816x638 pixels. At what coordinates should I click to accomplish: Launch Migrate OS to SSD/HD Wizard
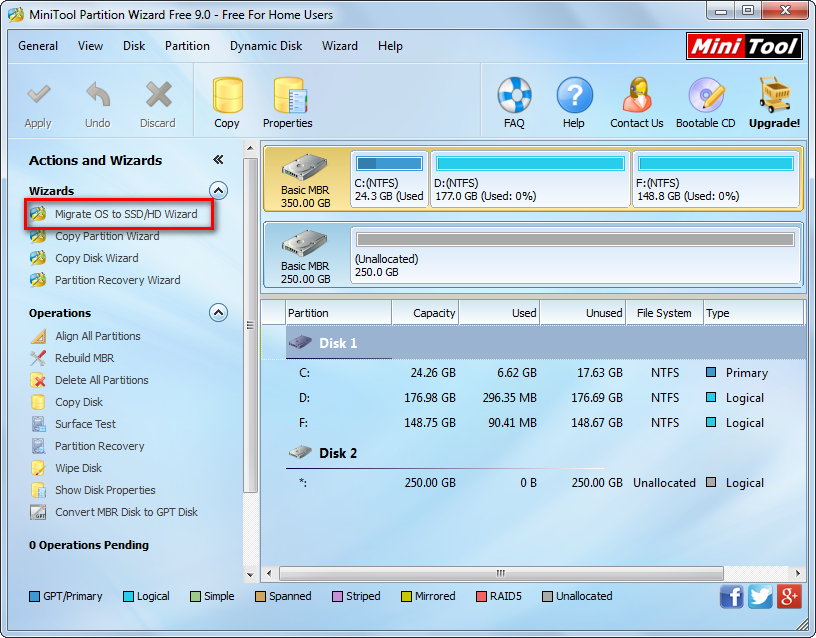pos(126,214)
